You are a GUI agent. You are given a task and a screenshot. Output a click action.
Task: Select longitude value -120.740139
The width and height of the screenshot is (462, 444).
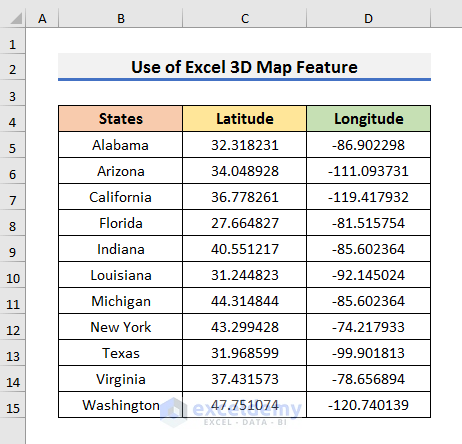click(x=368, y=405)
